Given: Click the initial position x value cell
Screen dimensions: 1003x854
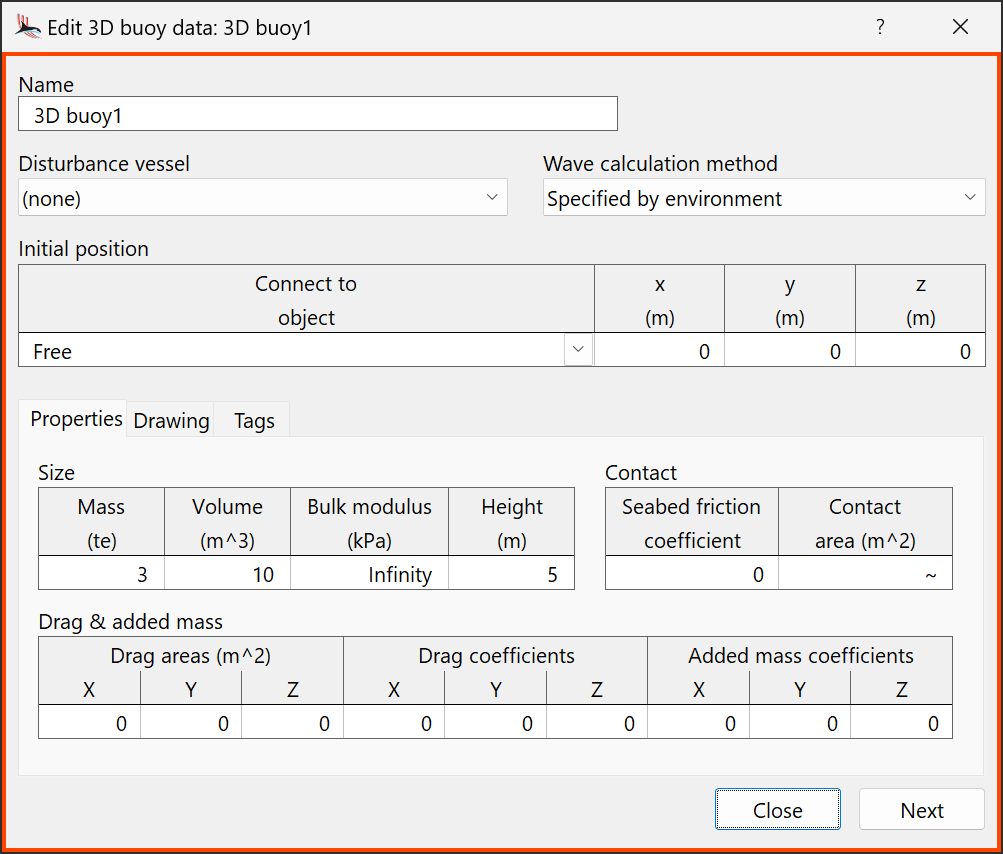Looking at the screenshot, I should [659, 351].
